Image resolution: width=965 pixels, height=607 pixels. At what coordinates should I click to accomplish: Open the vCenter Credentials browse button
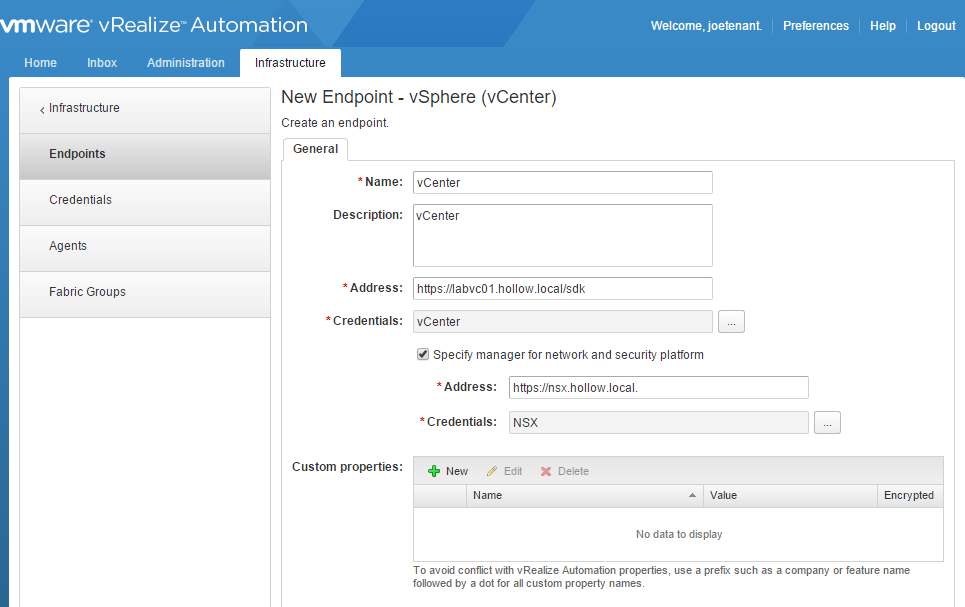tap(731, 321)
